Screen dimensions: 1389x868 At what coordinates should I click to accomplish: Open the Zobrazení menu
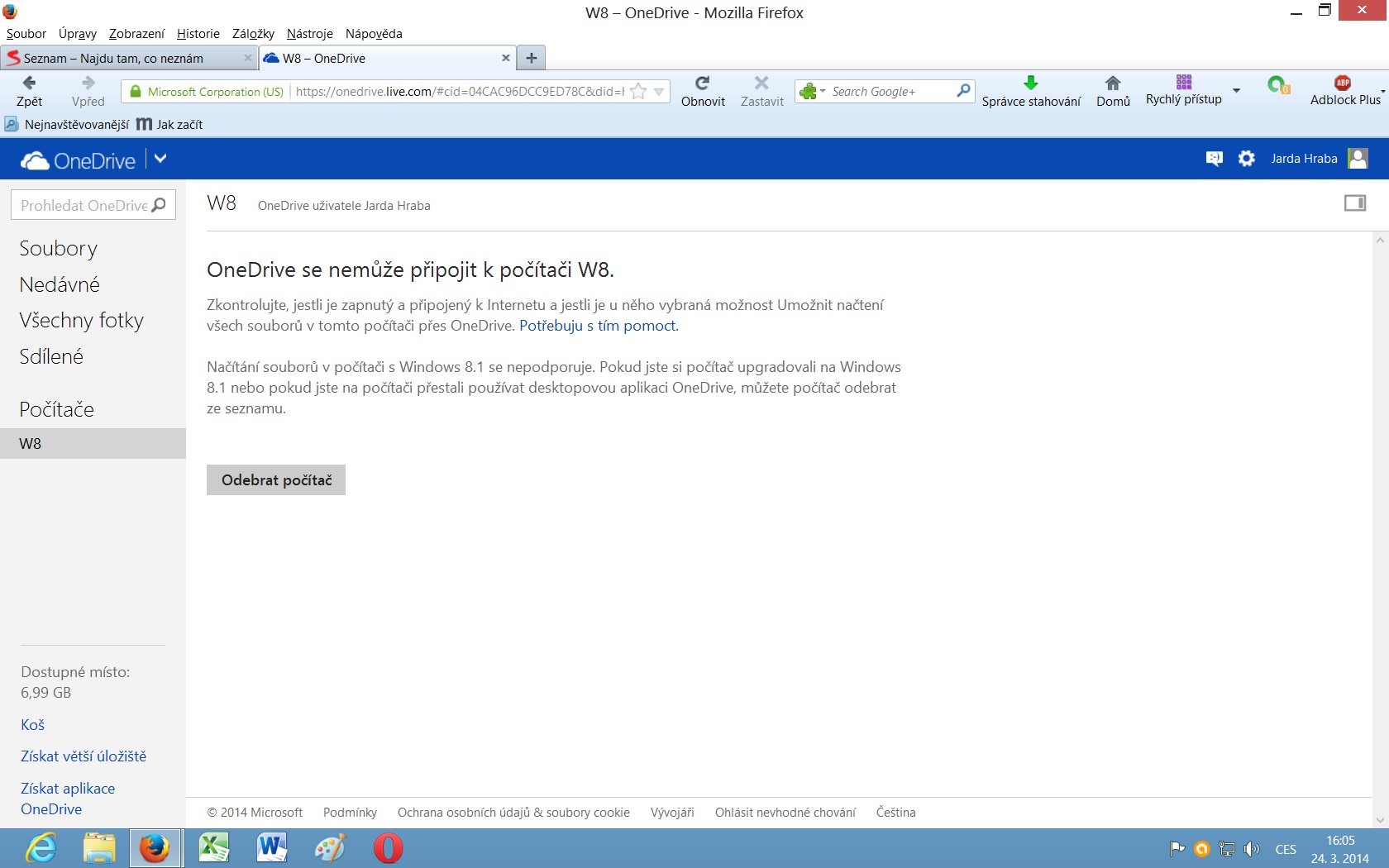(136, 34)
